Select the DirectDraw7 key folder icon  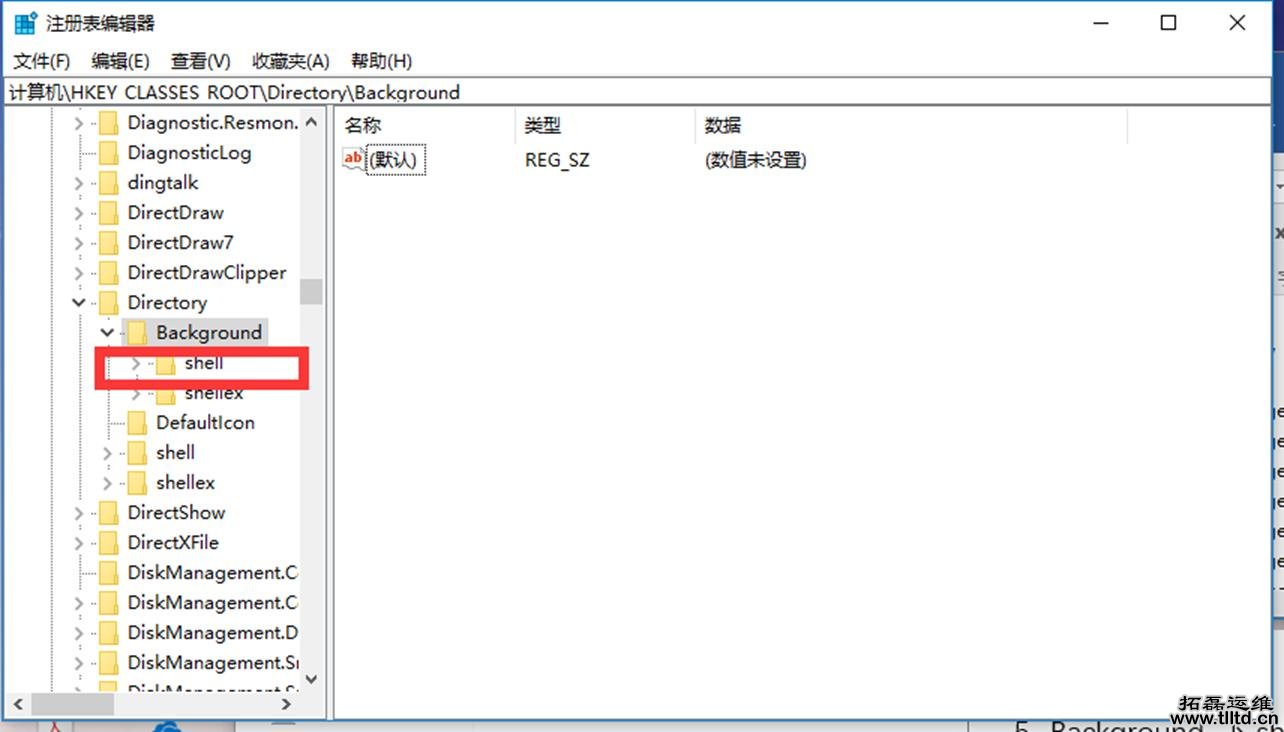(108, 242)
